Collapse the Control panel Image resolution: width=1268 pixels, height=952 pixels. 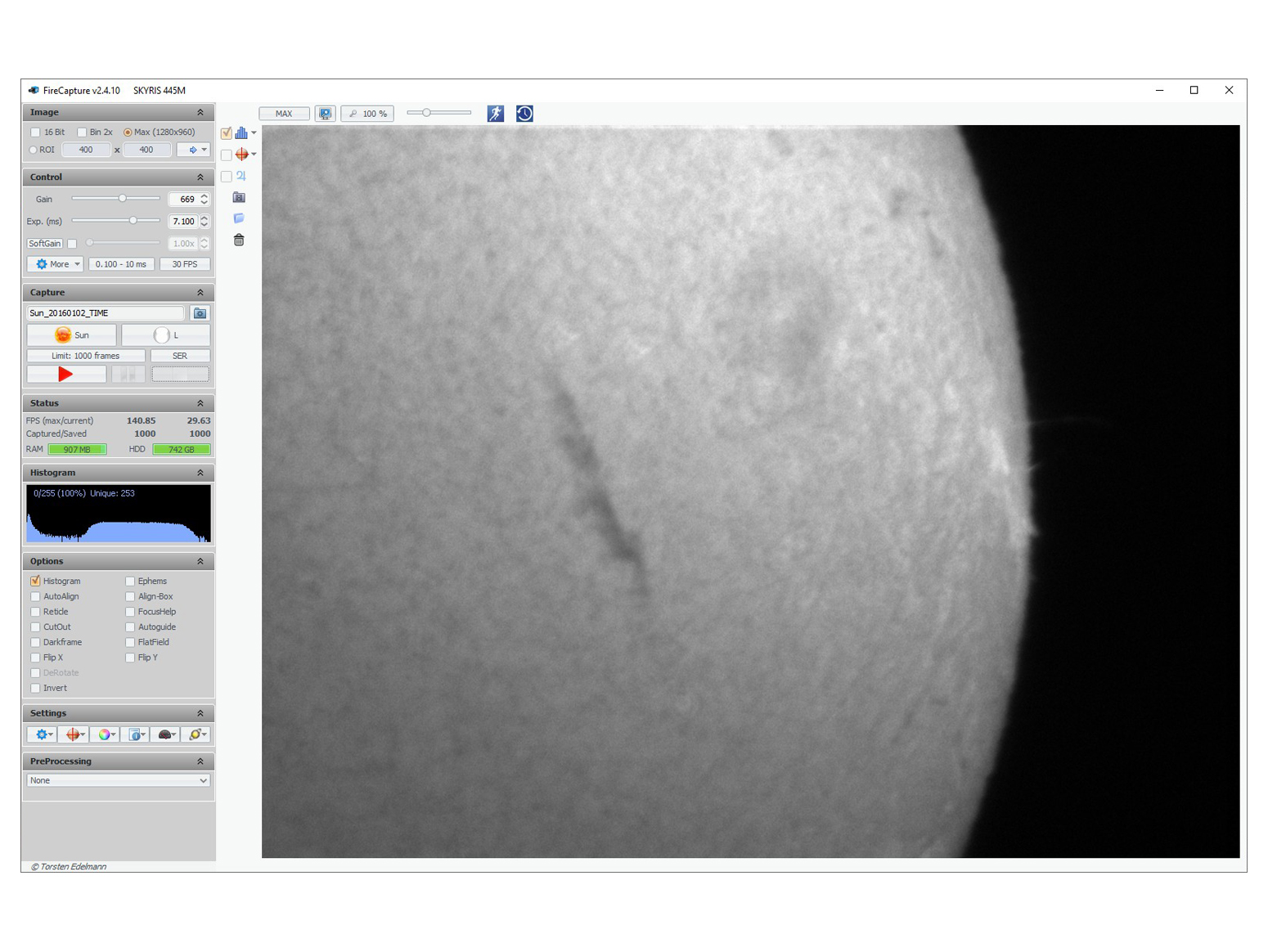pyautogui.click(x=200, y=177)
